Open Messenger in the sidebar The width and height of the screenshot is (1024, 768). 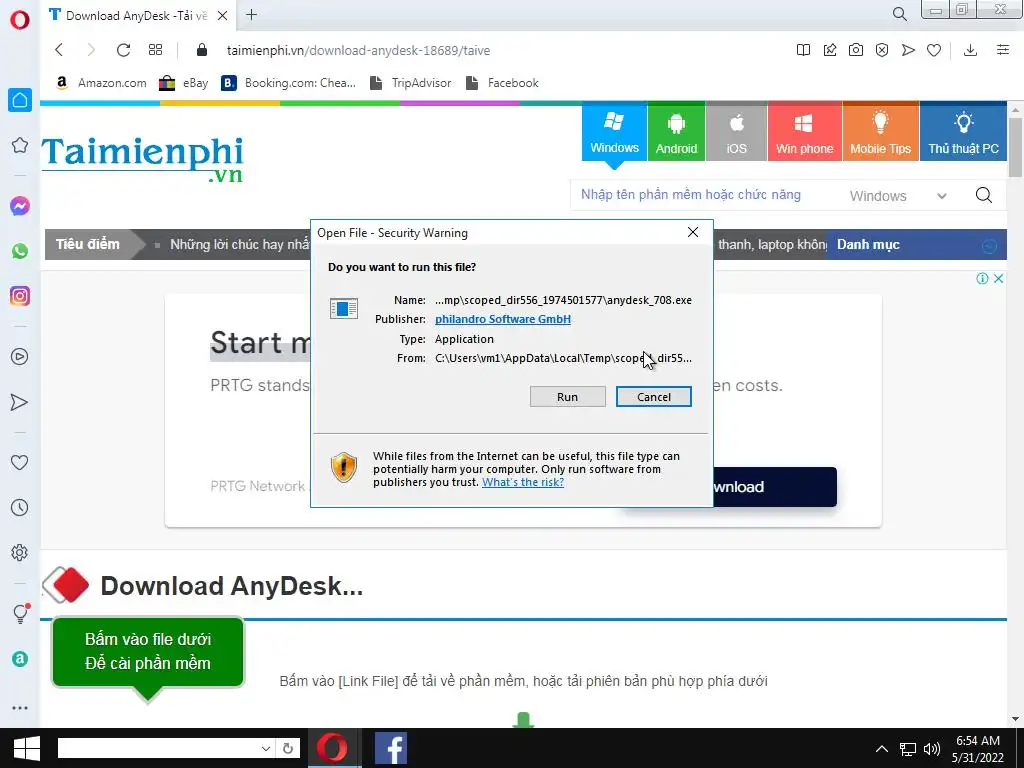(x=20, y=206)
